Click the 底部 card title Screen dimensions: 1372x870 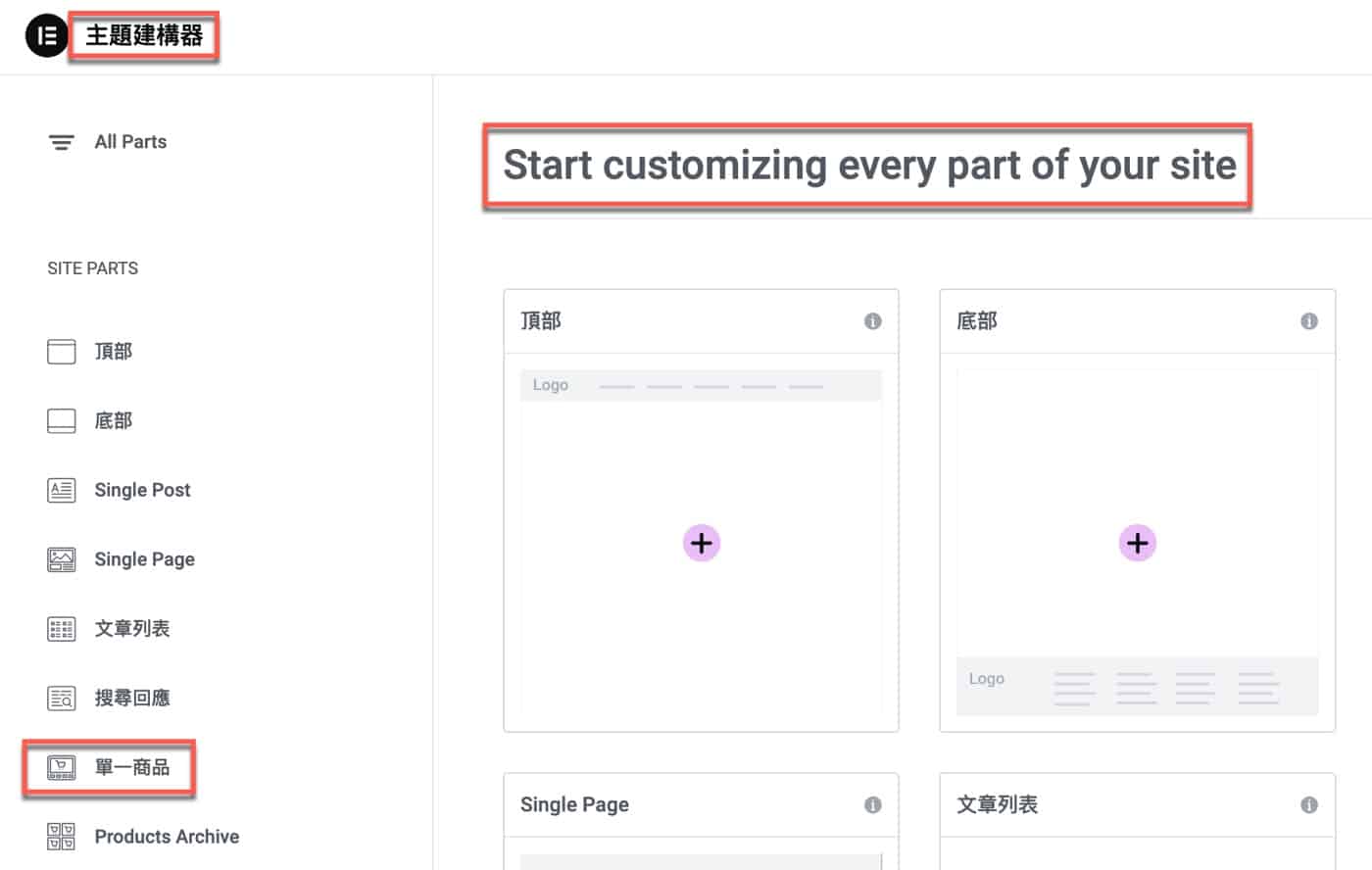tap(977, 321)
